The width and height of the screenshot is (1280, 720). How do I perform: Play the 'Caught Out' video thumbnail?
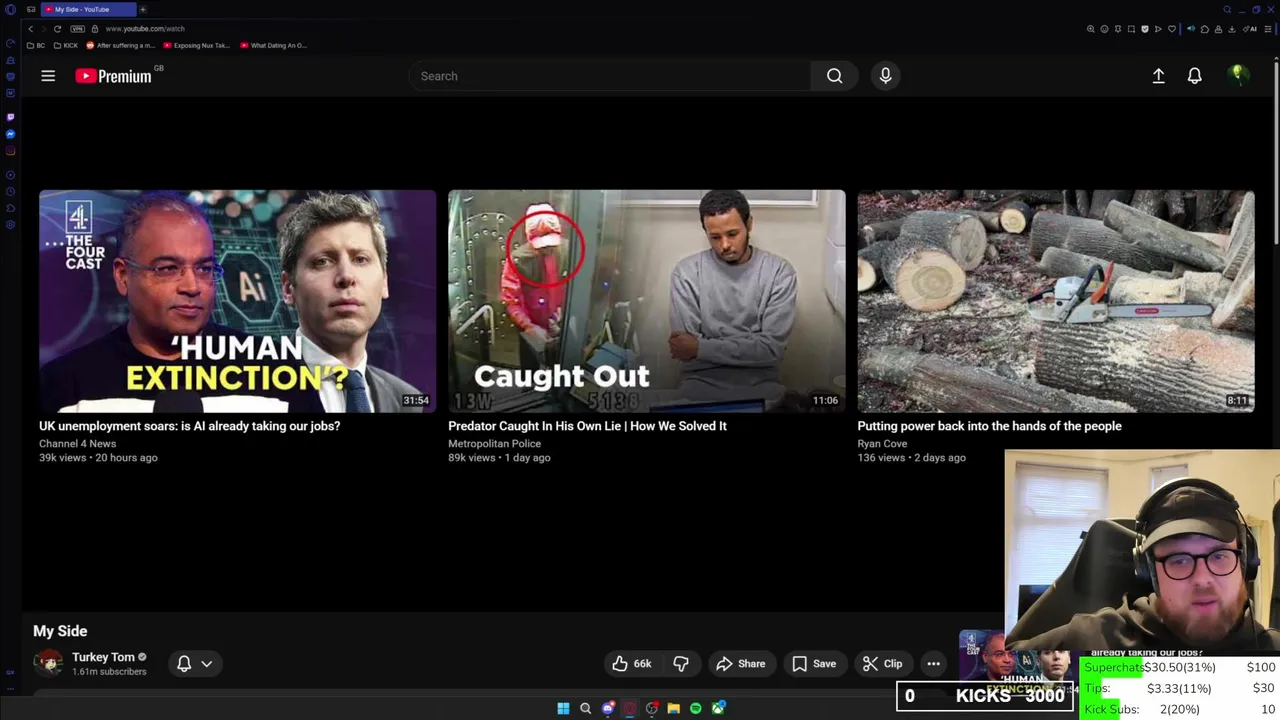point(646,301)
